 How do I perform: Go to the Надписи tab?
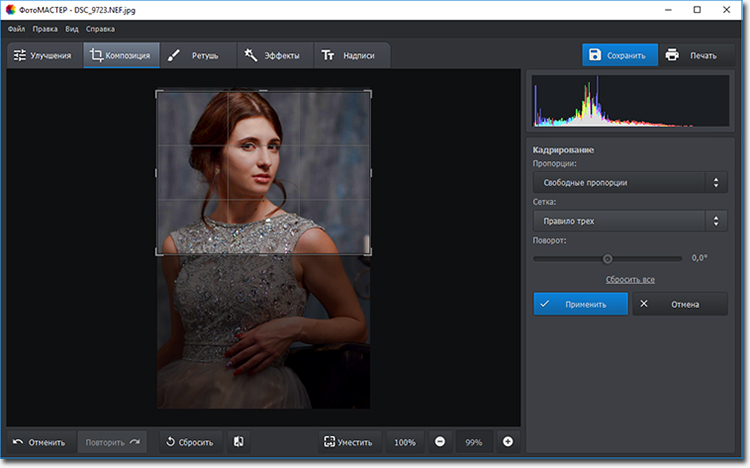point(349,55)
